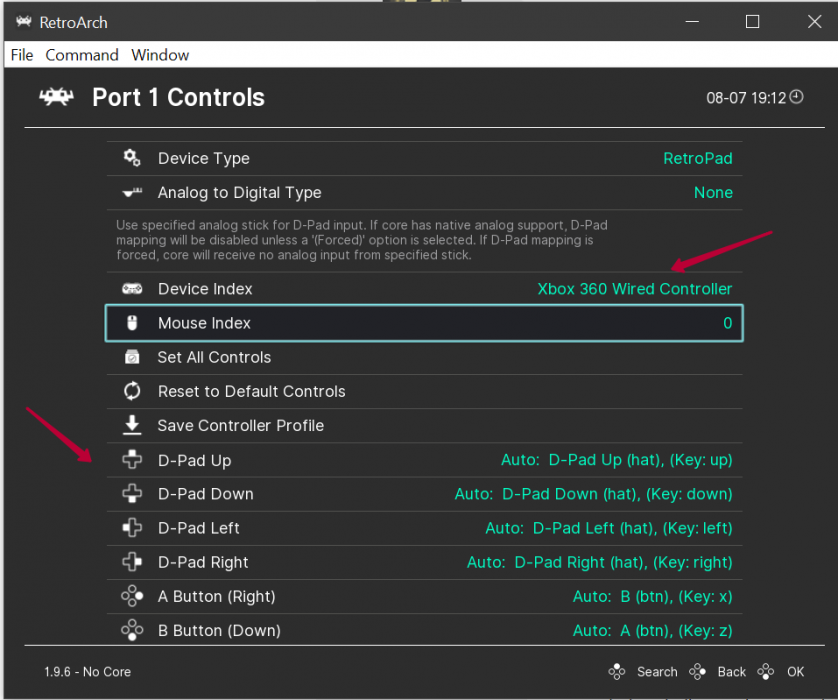Rebind the D-Pad Up (hat) binding value
Viewport: 838px width, 700px height.
[x=617, y=460]
